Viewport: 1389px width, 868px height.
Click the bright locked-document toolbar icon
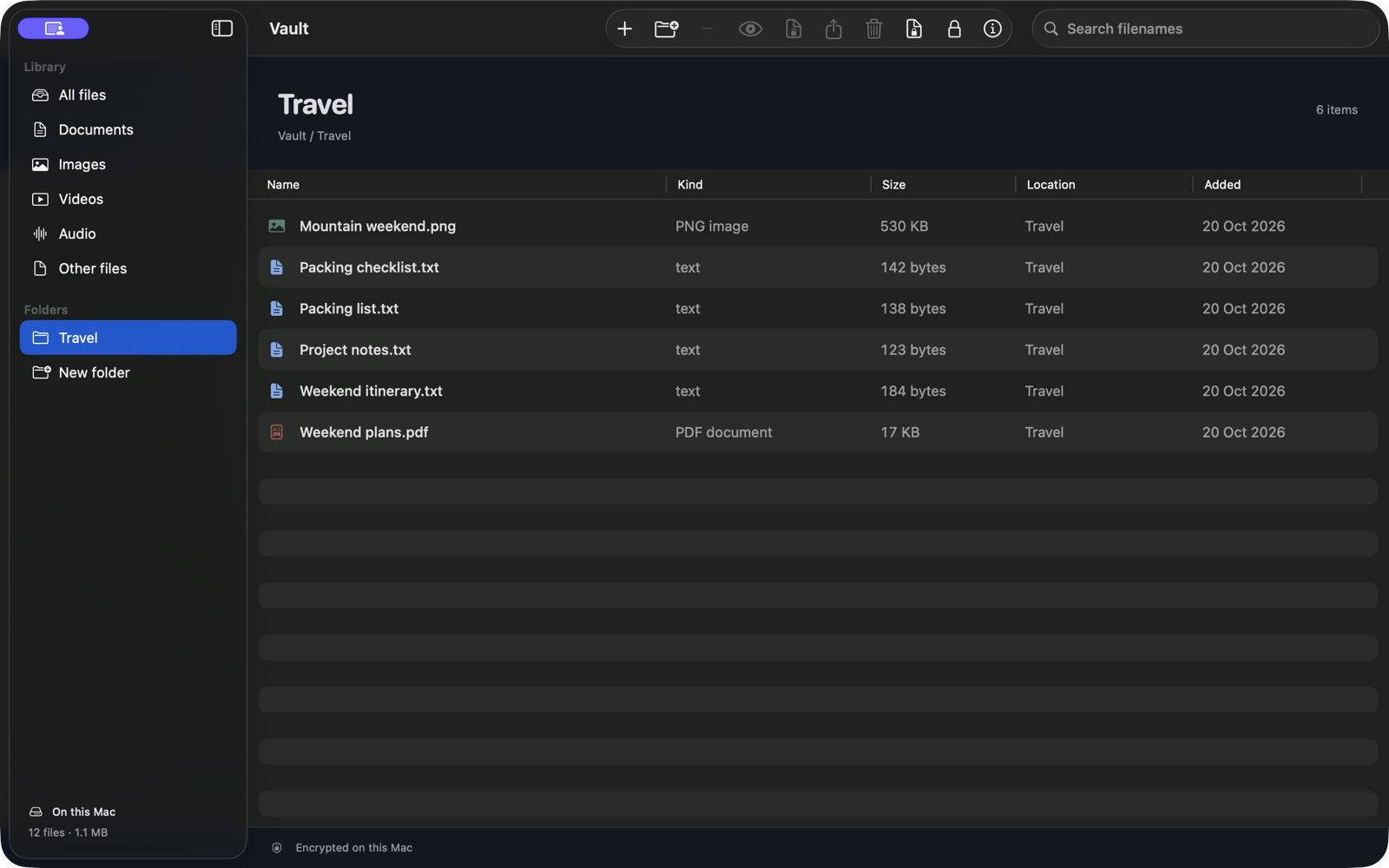[914, 29]
